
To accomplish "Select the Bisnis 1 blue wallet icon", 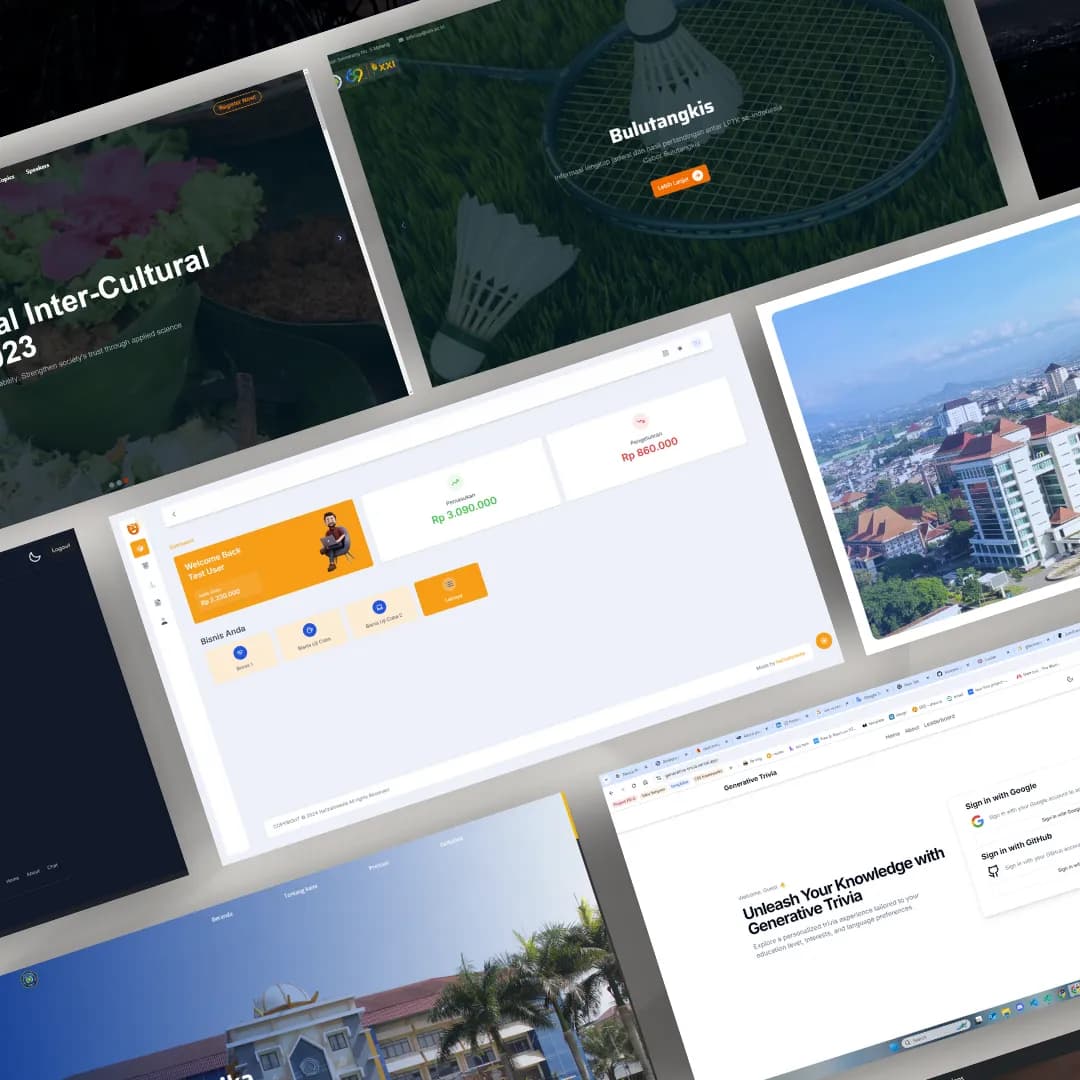I will click(x=240, y=653).
